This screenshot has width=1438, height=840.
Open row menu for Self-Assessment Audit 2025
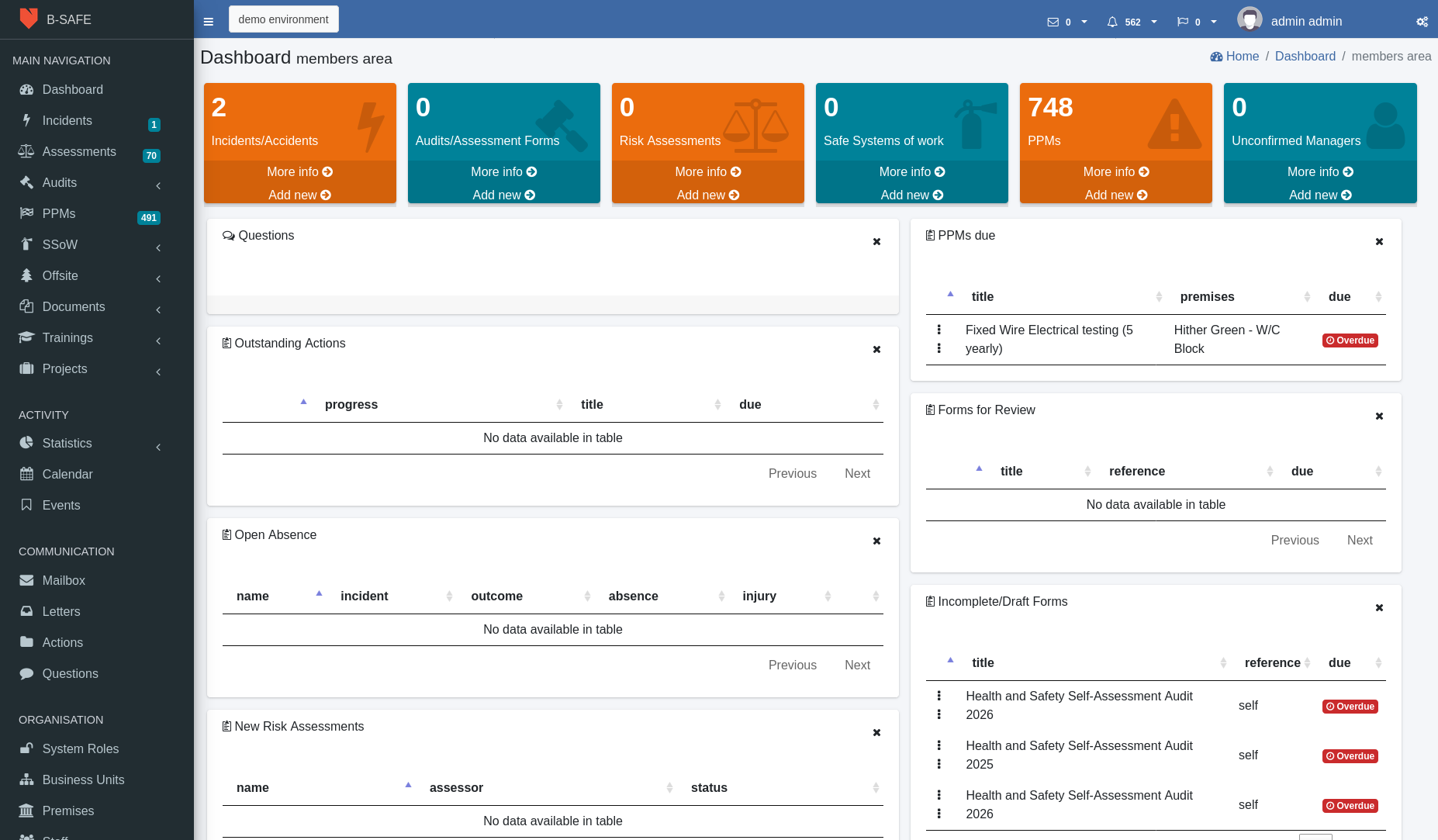939,755
